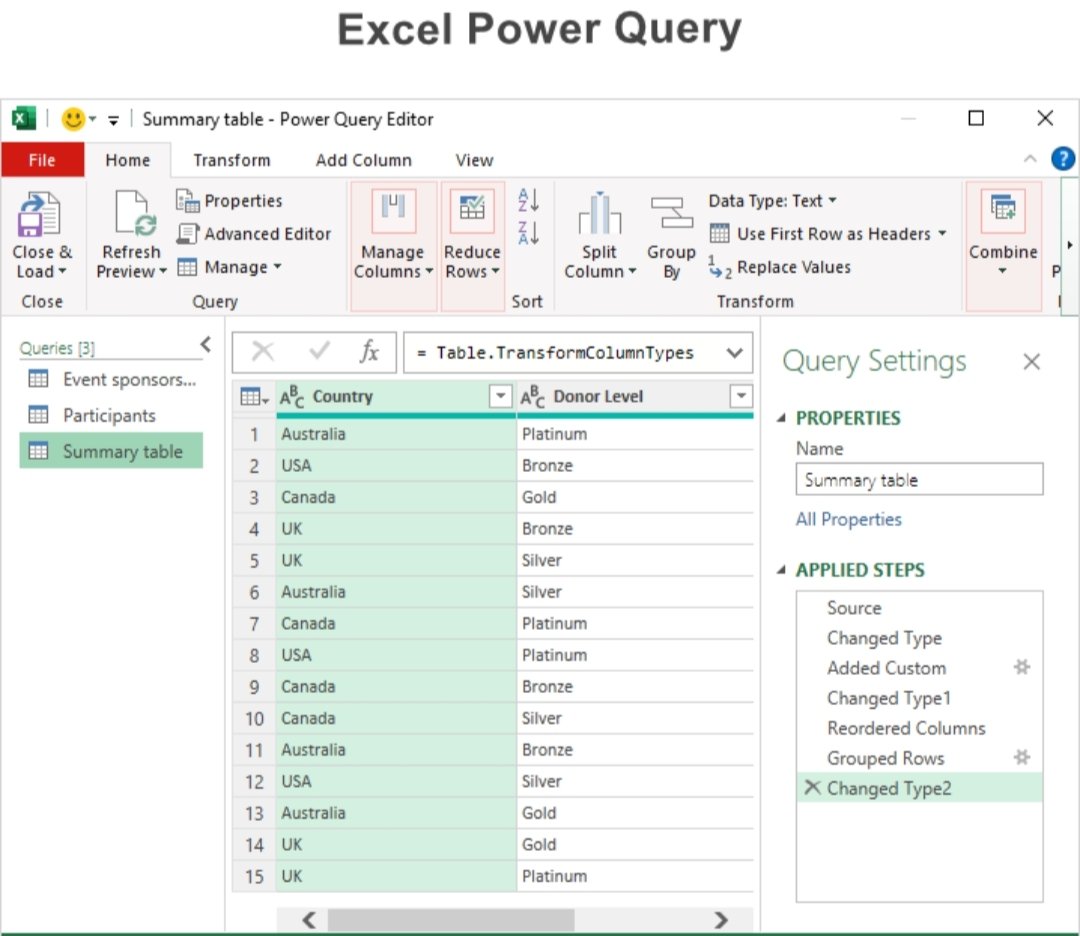Screen dimensions: 1080x936
Task: Select the Changed Type applied step
Action: 920,638
